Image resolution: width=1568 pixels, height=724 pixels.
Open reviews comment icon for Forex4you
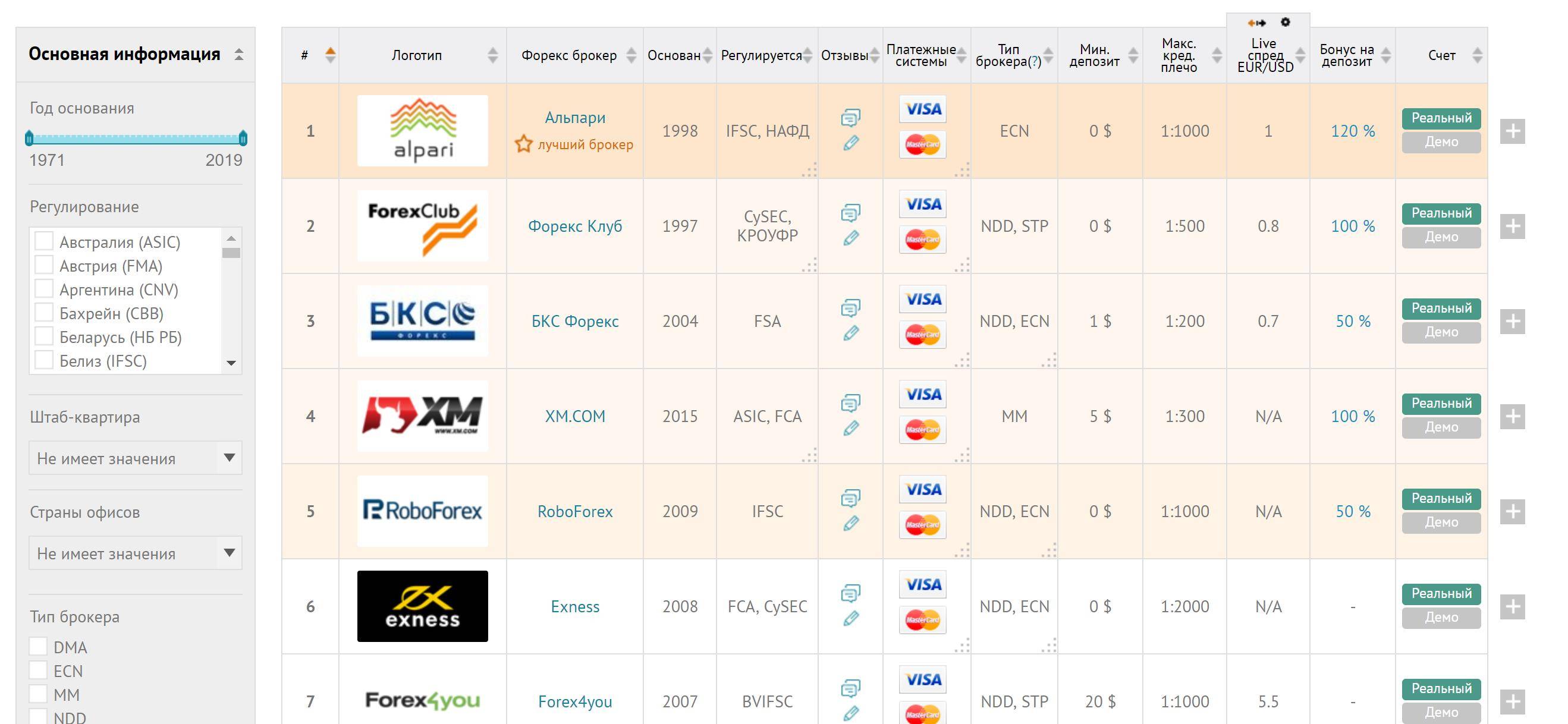(x=850, y=688)
